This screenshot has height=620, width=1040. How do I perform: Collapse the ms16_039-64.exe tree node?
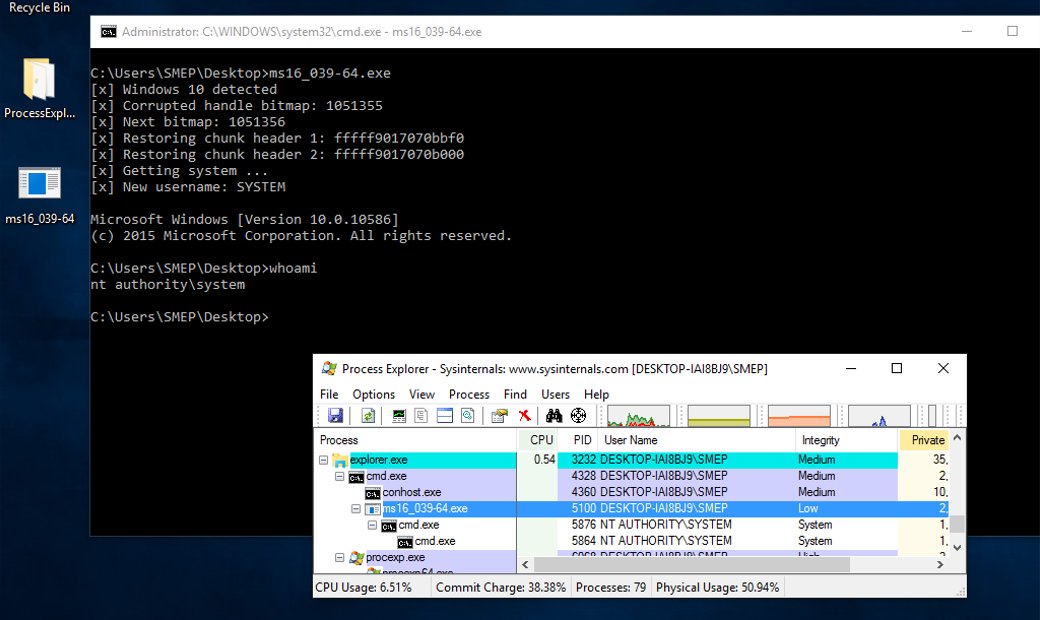[356, 509]
